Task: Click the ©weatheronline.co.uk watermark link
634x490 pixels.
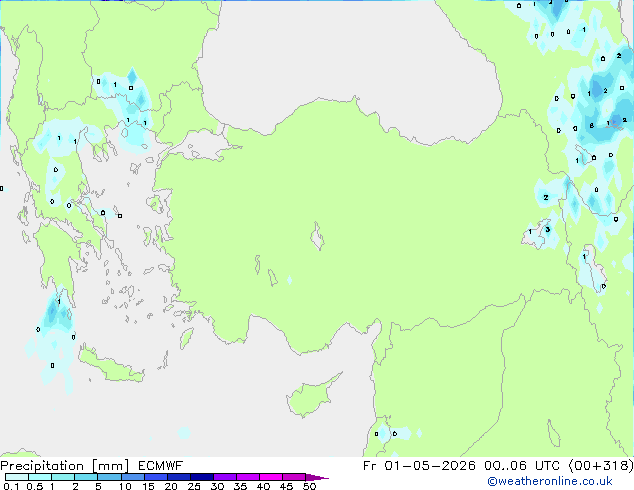Action: click(x=563, y=481)
